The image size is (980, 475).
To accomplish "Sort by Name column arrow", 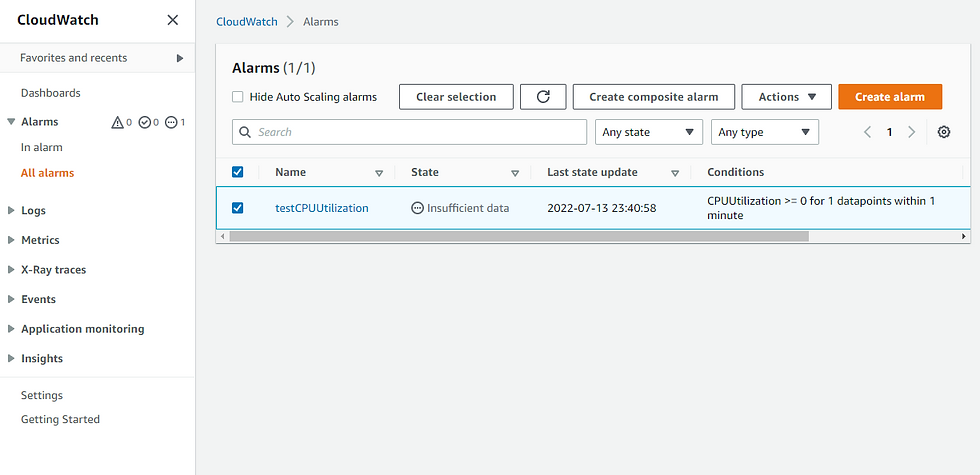I will 379,173.
